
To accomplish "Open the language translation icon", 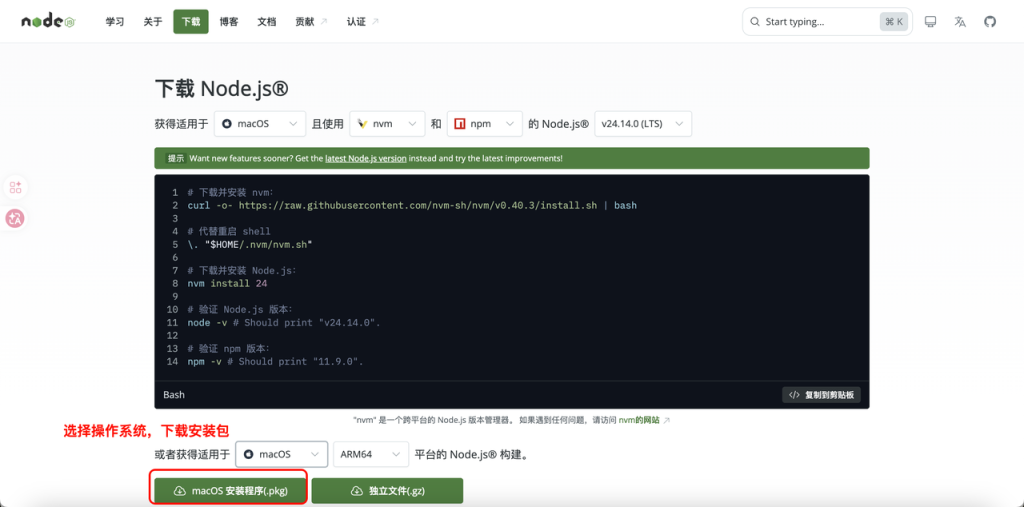I will [x=960, y=21].
